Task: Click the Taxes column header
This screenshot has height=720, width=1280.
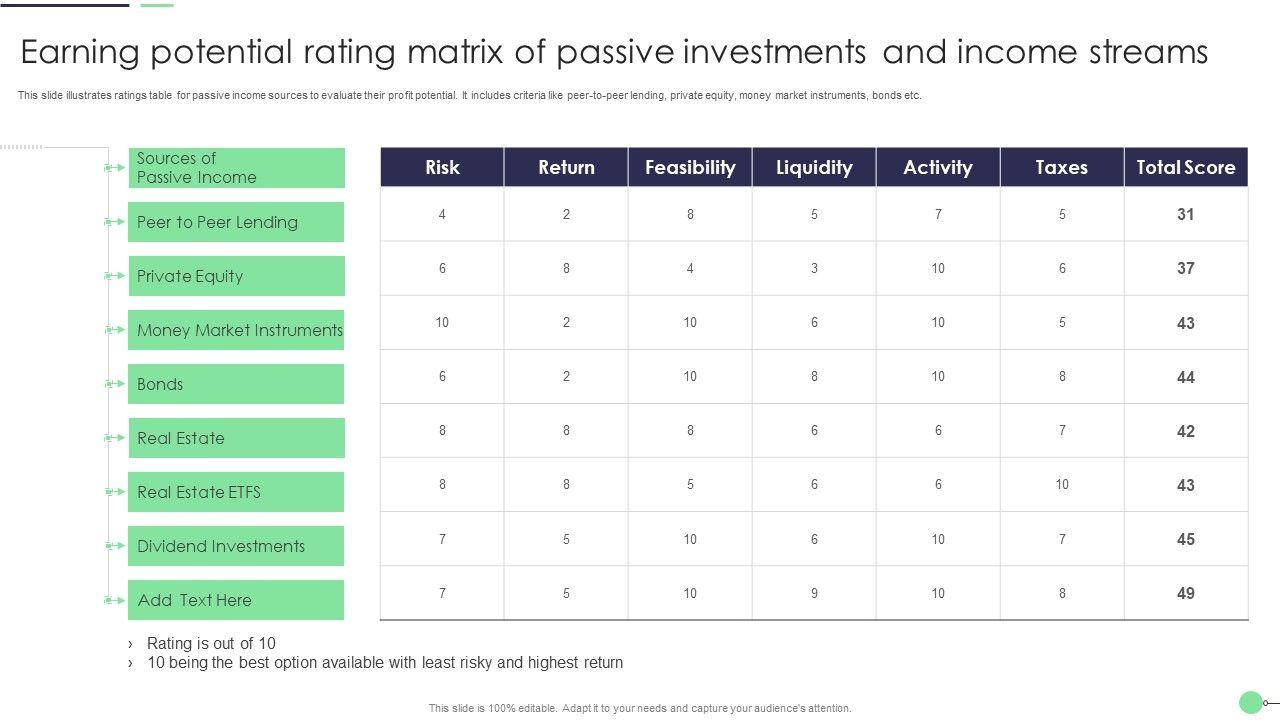Action: [1062, 167]
